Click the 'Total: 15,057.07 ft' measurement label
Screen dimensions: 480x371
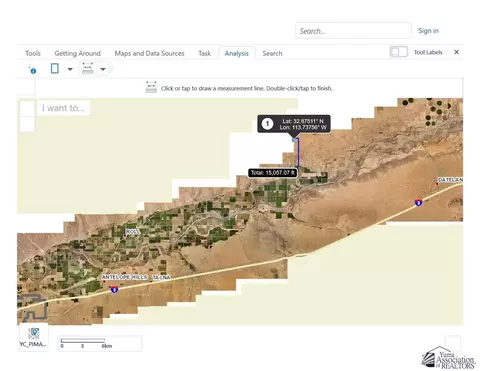click(x=273, y=173)
